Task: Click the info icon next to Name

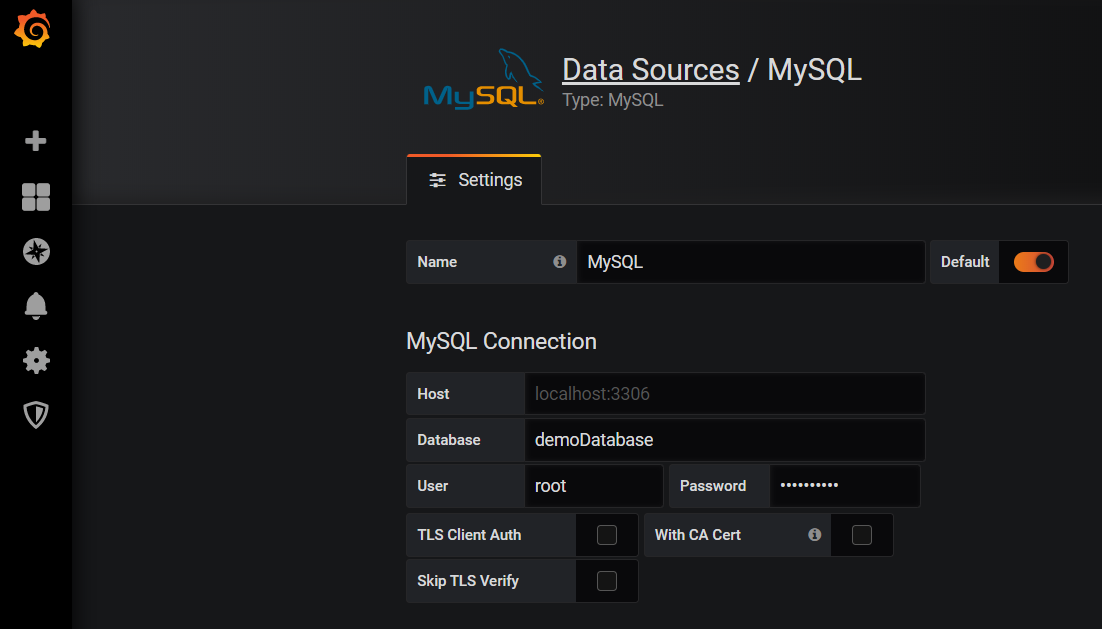Action: [x=559, y=261]
